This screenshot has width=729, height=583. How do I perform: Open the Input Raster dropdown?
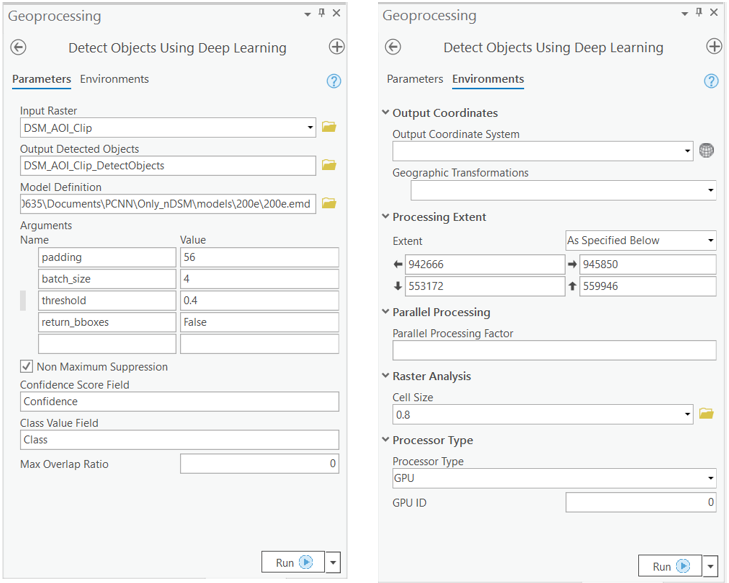[x=311, y=128]
